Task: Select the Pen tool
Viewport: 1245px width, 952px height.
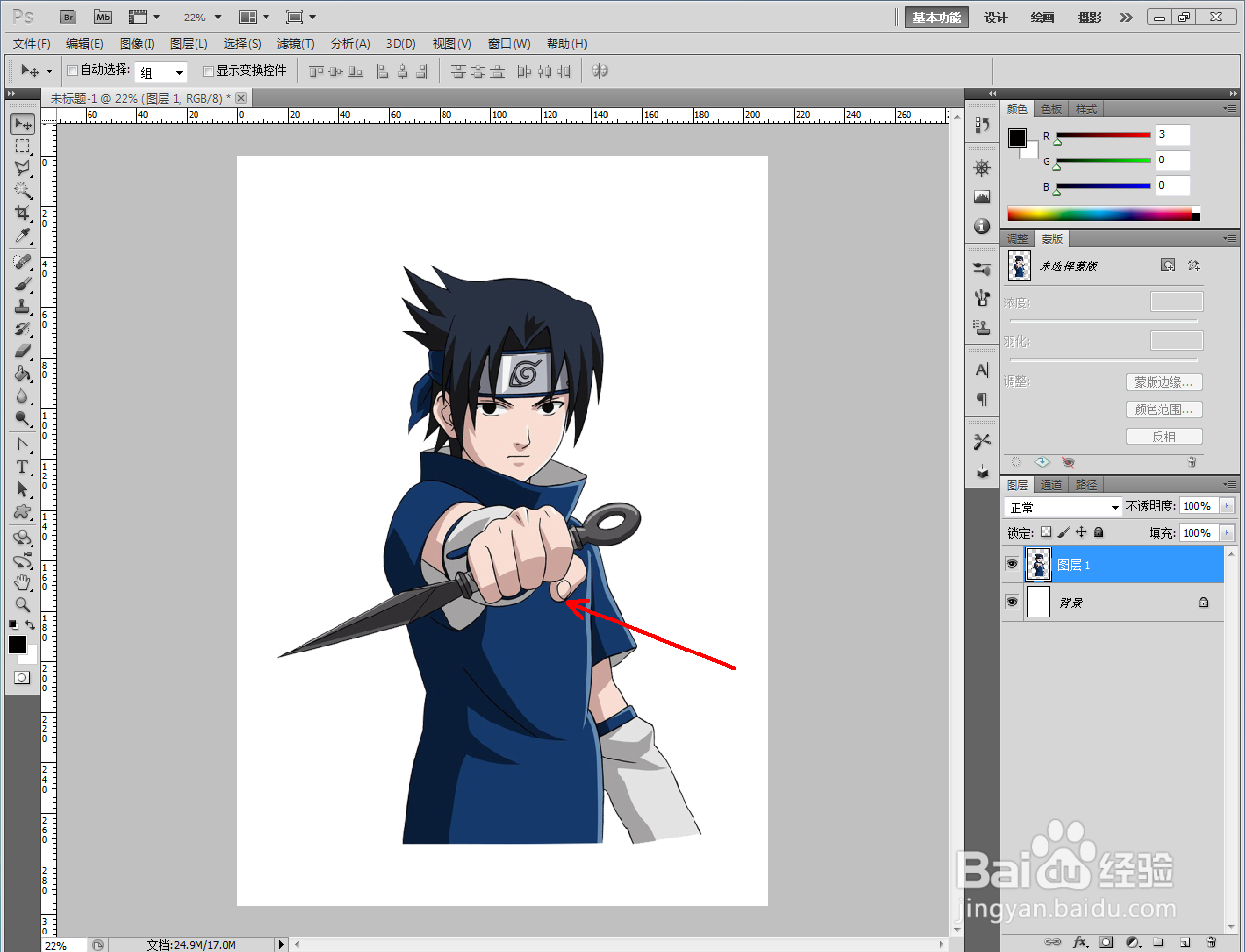Action: point(22,445)
